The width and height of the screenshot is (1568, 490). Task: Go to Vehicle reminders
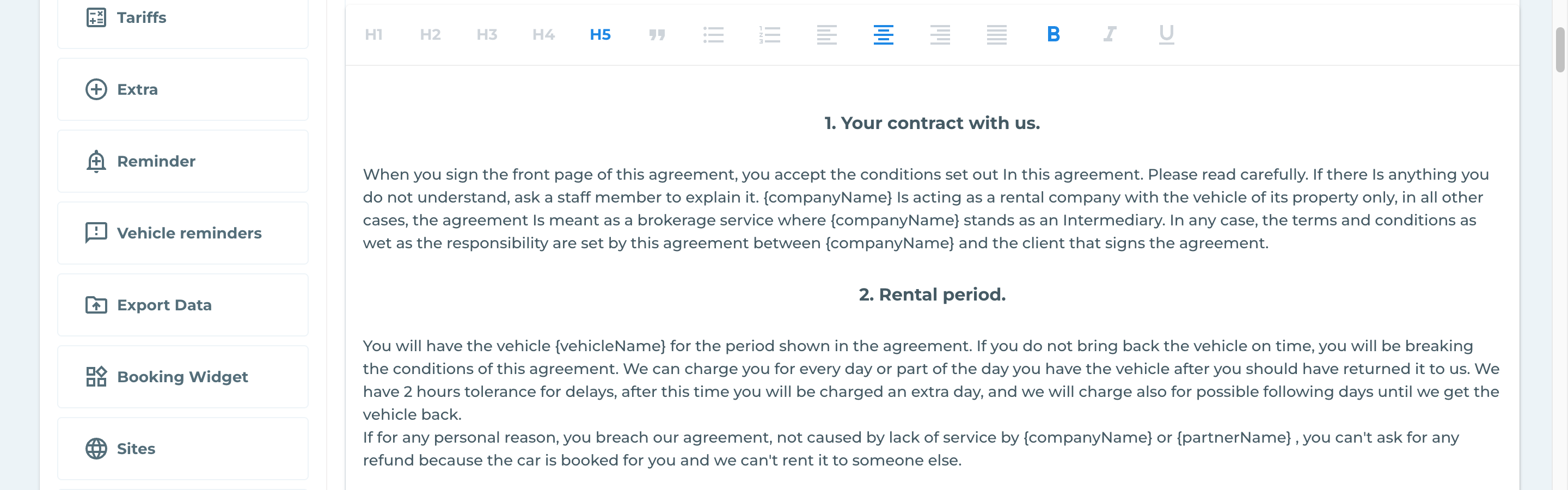tap(182, 233)
